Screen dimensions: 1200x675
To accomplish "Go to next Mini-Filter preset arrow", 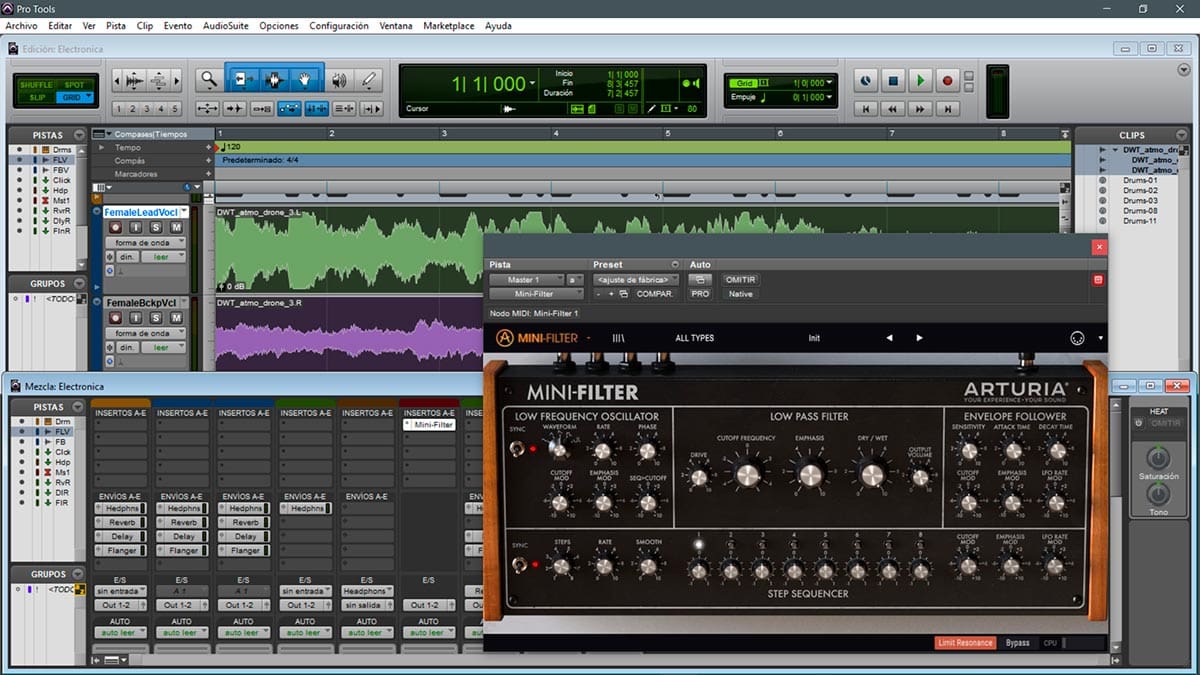I will coord(920,338).
